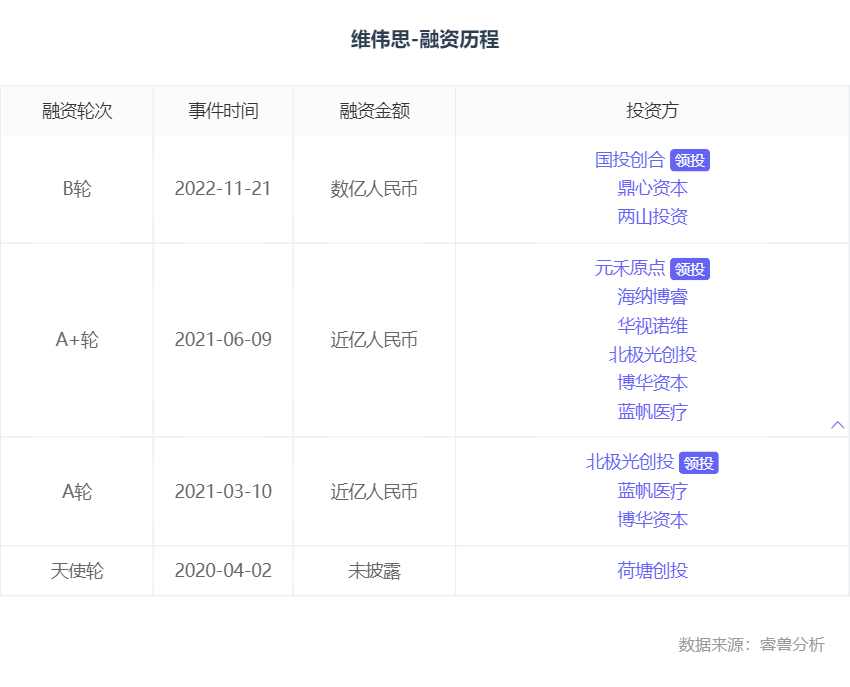850x687 pixels.
Task: Click the 事件时间 column header
Action: click(x=223, y=111)
